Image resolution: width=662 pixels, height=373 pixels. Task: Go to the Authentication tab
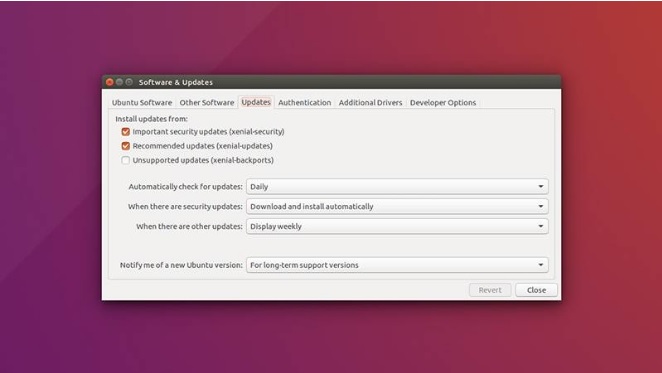click(304, 103)
